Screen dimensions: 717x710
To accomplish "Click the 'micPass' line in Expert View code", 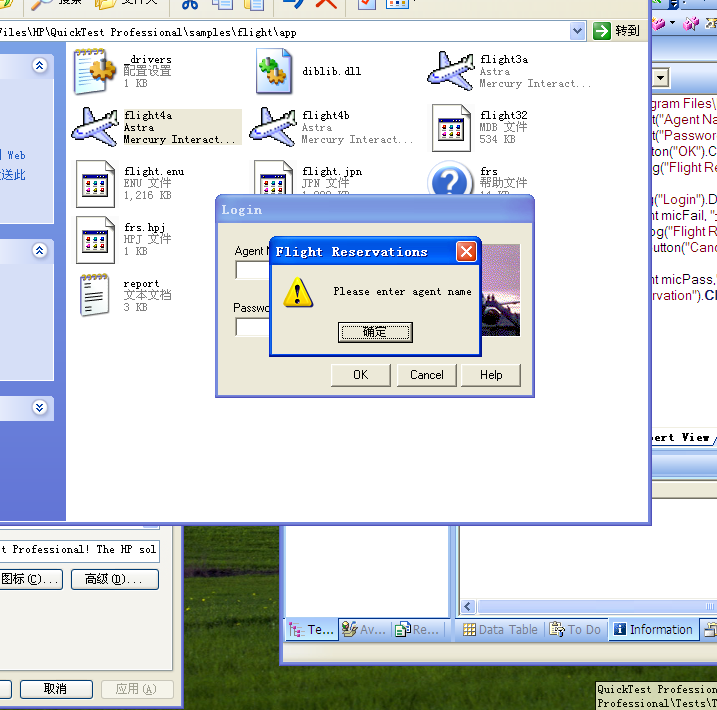I will click(685, 279).
